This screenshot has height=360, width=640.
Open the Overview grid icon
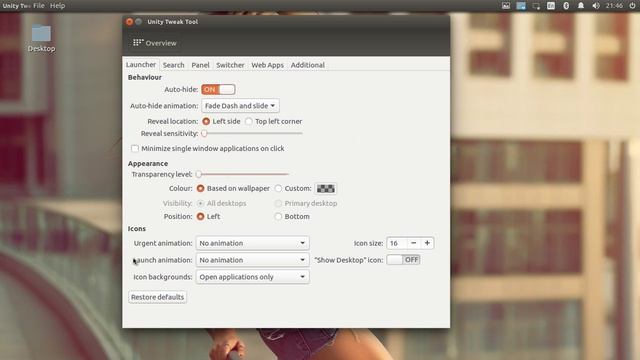[x=138, y=42]
